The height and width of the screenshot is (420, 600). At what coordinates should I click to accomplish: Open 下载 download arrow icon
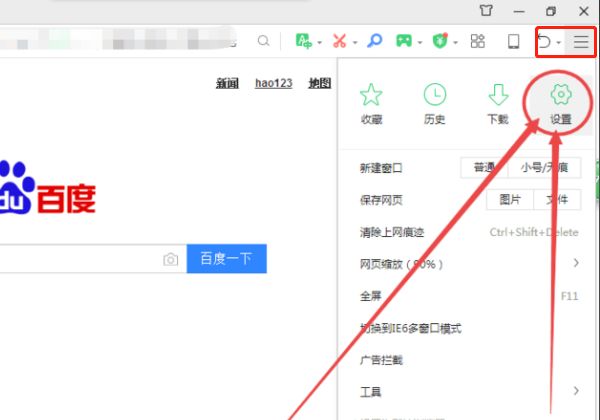tap(498, 94)
